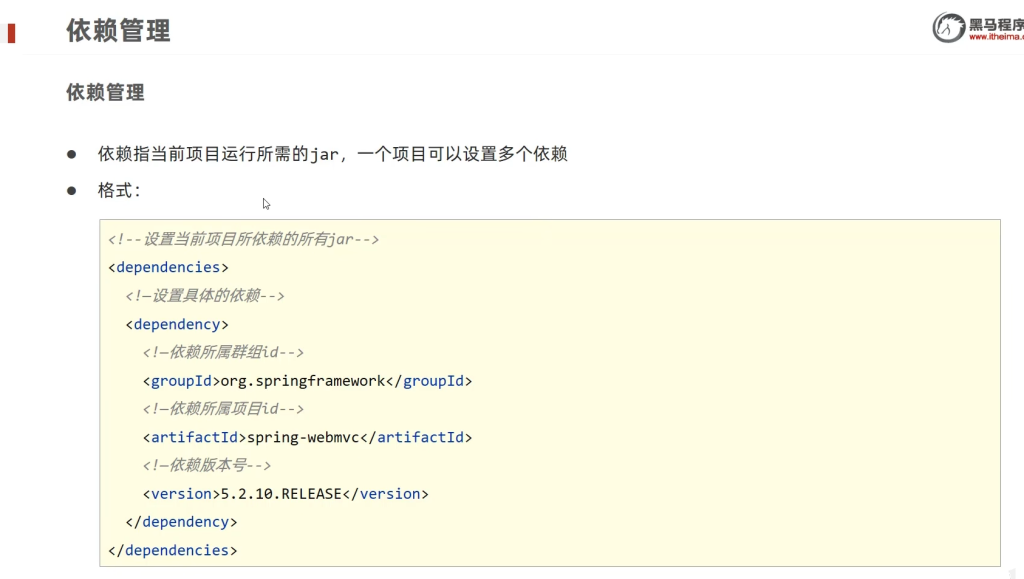Click the smaller 依赖管理 subheading

(105, 93)
